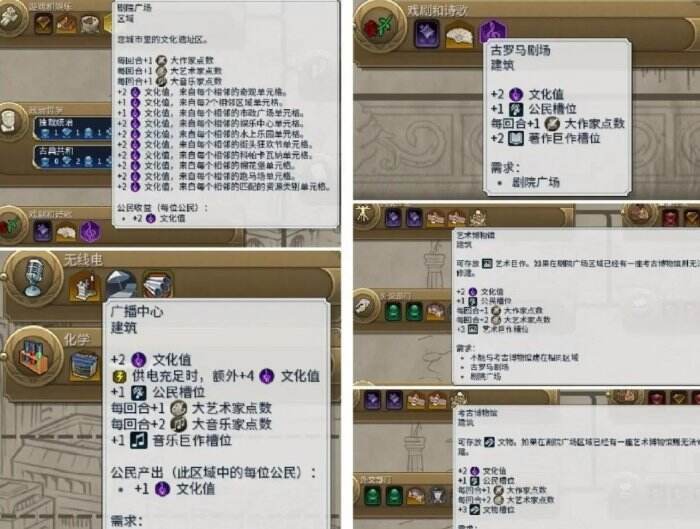
Task: Select the purple Theater Square district icon
Action: [x=91, y=231]
